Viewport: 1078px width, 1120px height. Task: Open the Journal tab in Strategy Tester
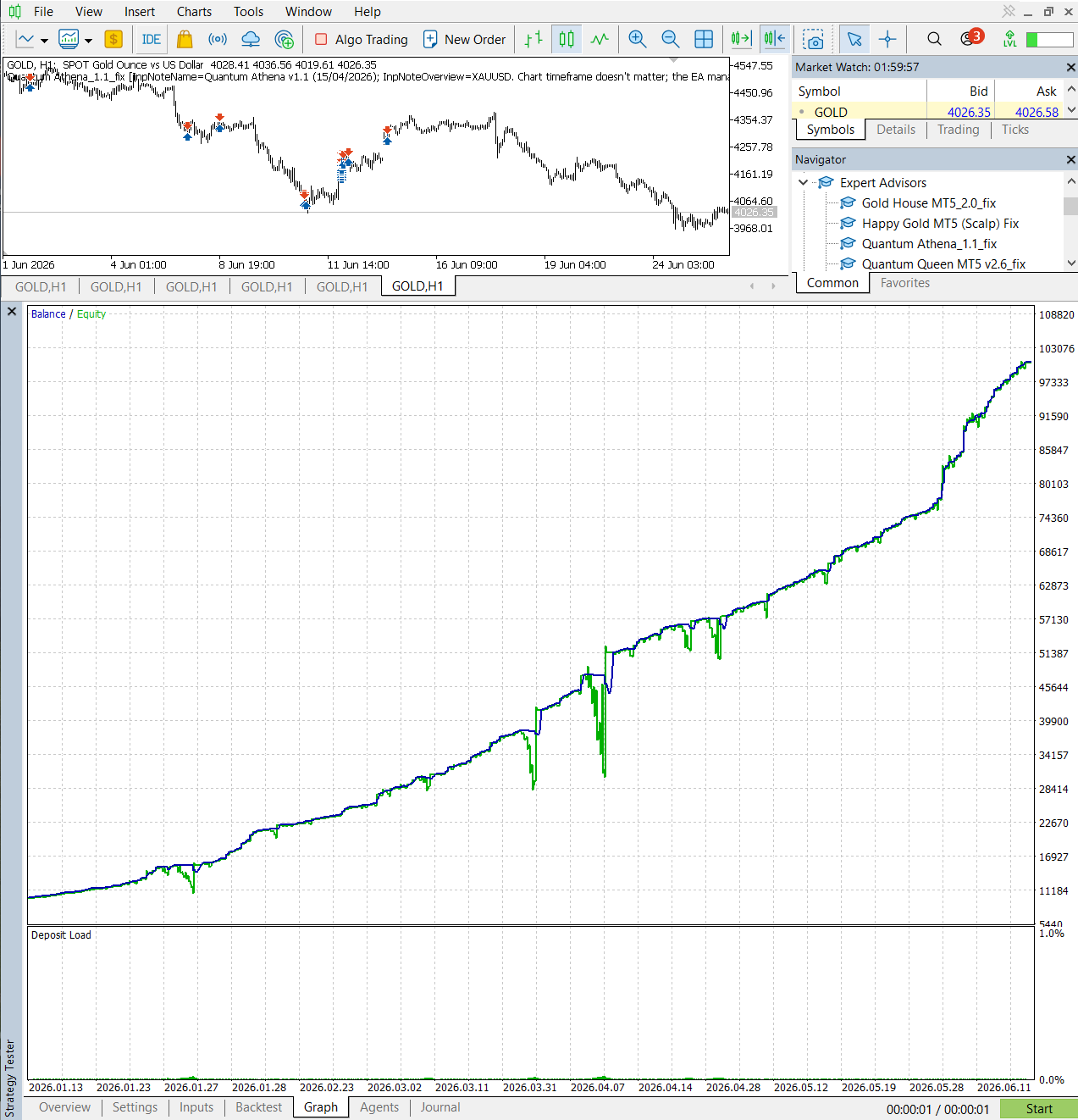(440, 1107)
